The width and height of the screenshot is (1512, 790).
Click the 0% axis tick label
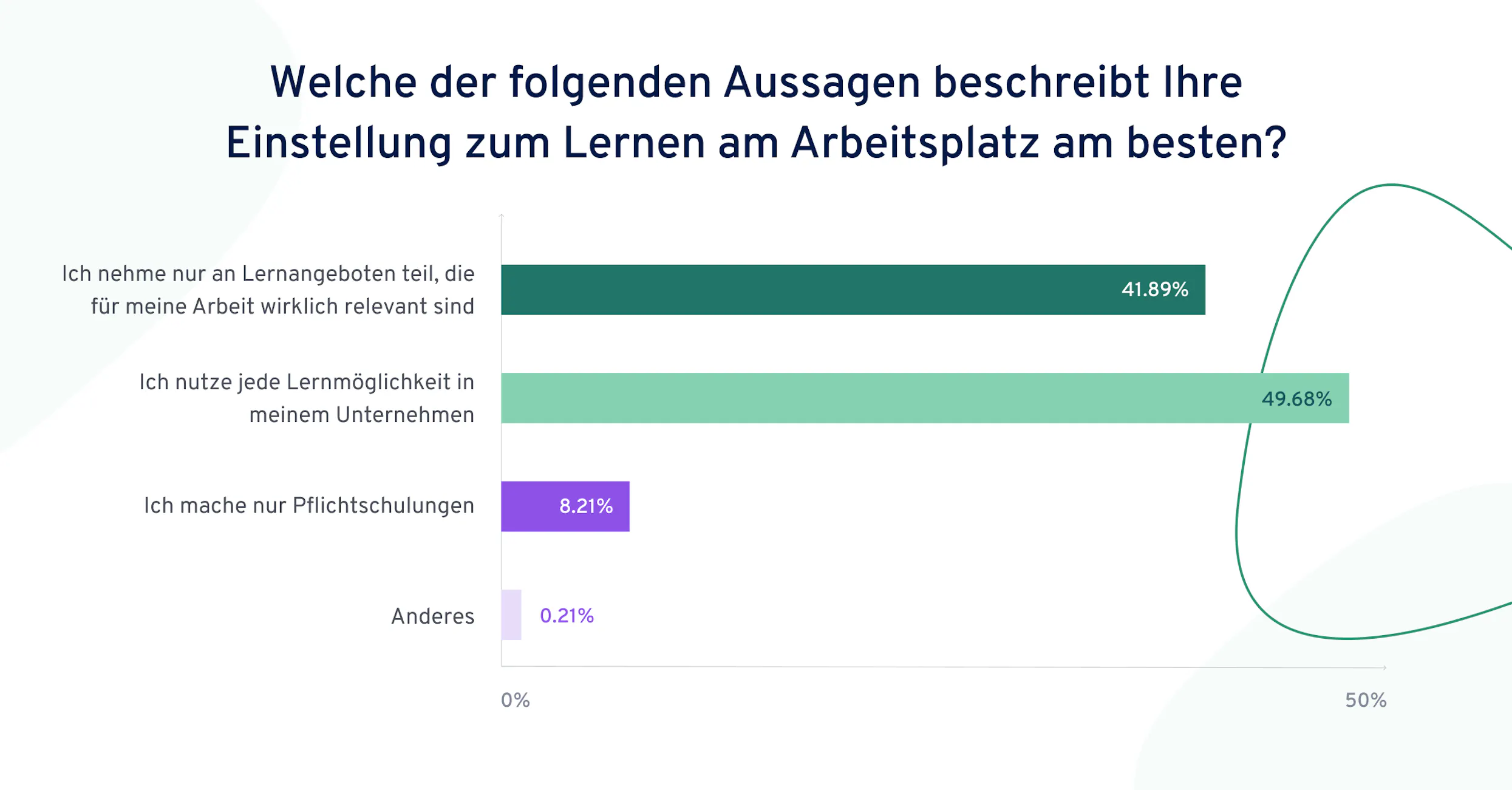coord(515,700)
